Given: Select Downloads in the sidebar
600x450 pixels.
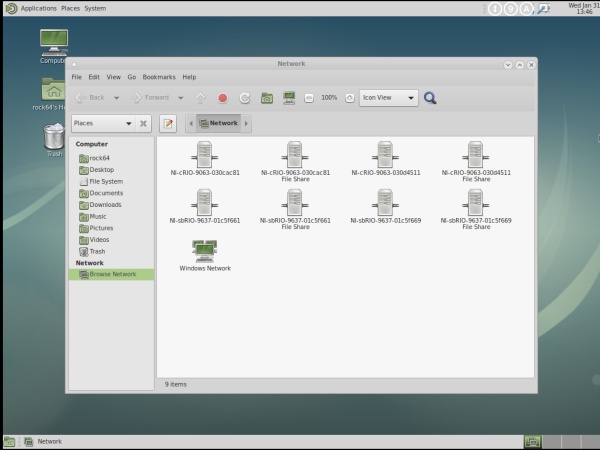Looking at the screenshot, I should pyautogui.click(x=111, y=205).
